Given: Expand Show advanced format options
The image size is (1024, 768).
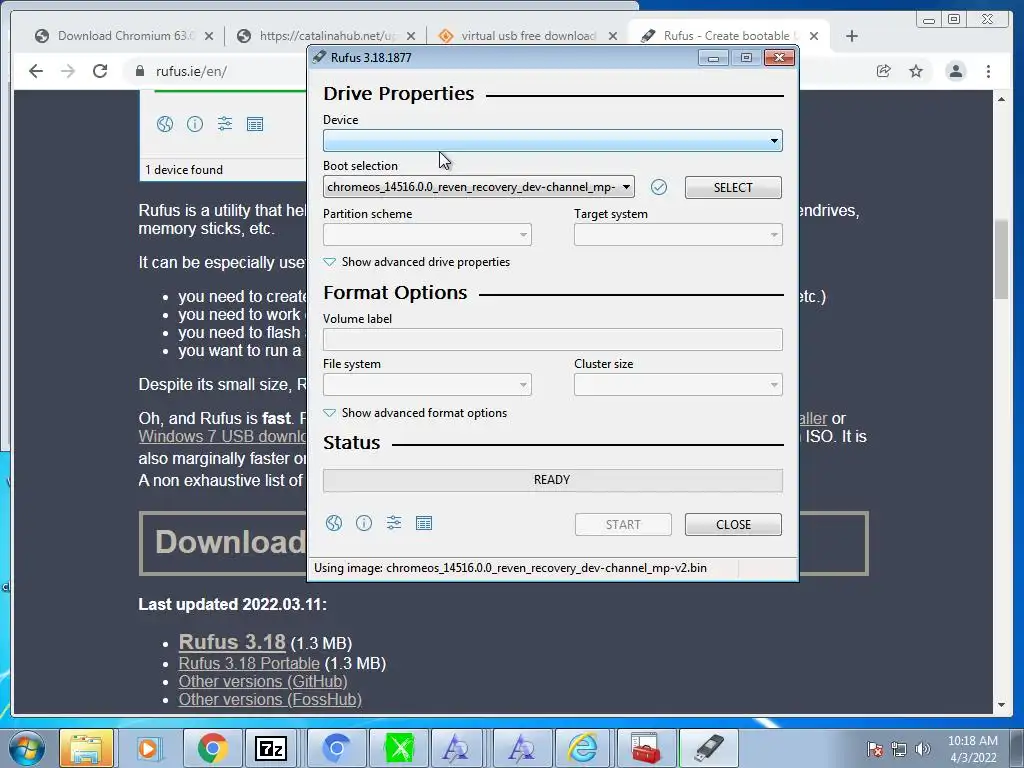Looking at the screenshot, I should pos(415,413).
